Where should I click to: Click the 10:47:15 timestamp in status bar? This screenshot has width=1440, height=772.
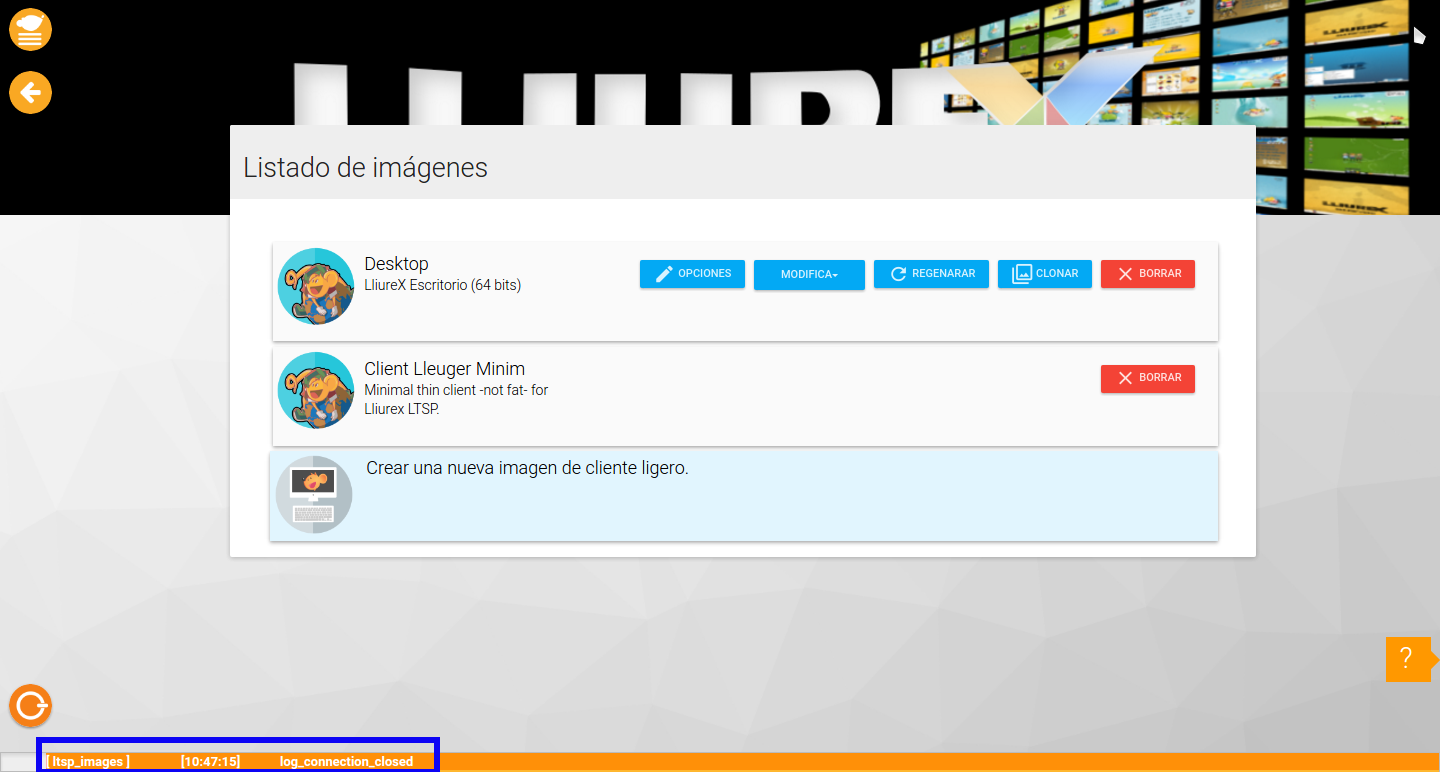pos(210,762)
